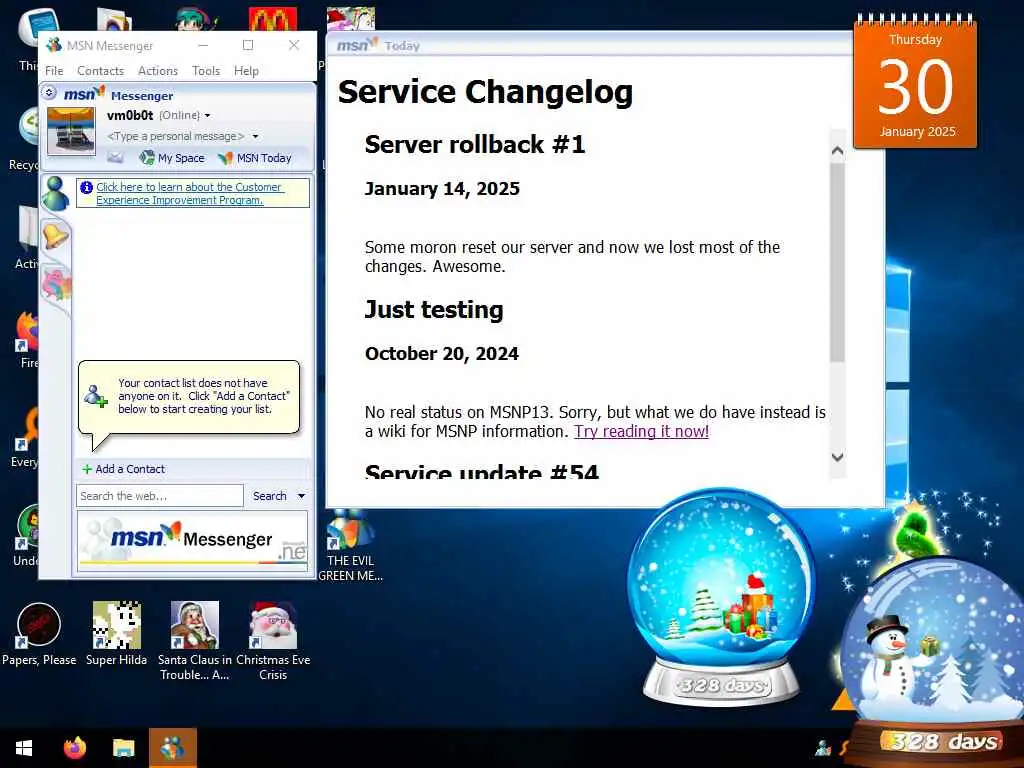Click the changelog scrollbar down arrow
This screenshot has width=1024, height=768.
click(837, 457)
